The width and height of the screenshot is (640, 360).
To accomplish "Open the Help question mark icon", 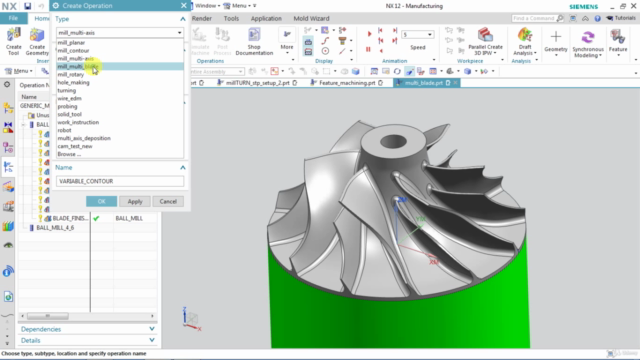I will click(x=598, y=18).
